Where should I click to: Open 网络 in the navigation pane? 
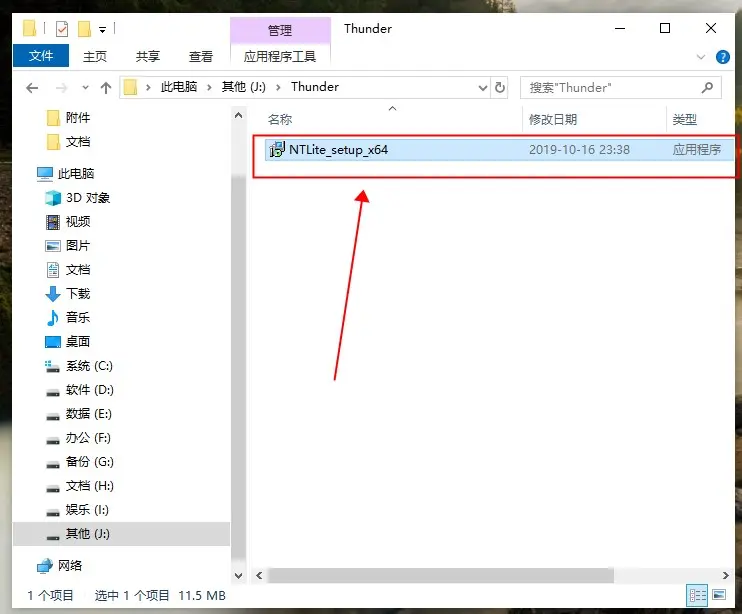click(60, 566)
